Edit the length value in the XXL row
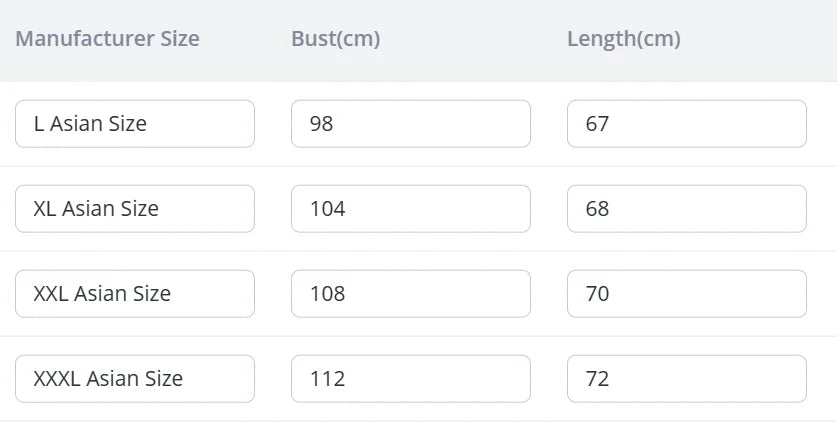 tap(687, 294)
